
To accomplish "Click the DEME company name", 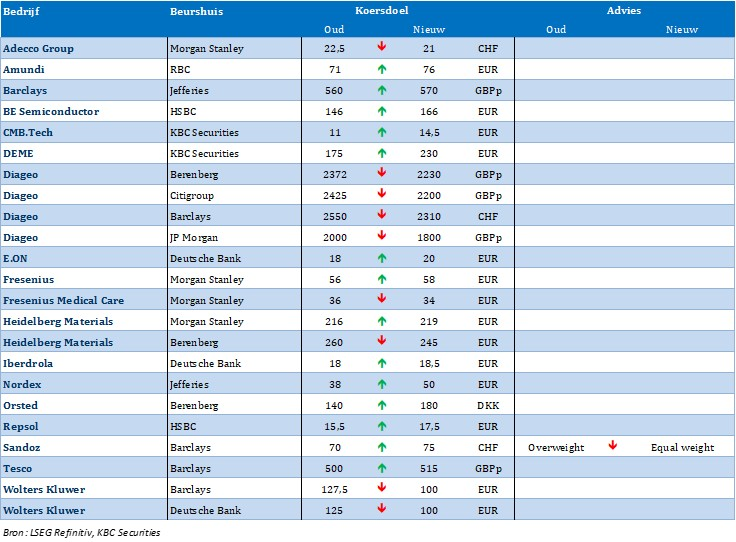I will [19, 153].
